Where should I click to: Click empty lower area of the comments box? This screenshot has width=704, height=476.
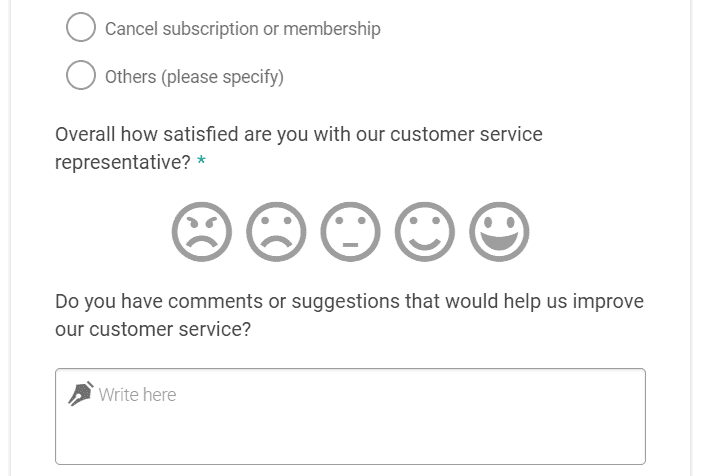[350, 440]
